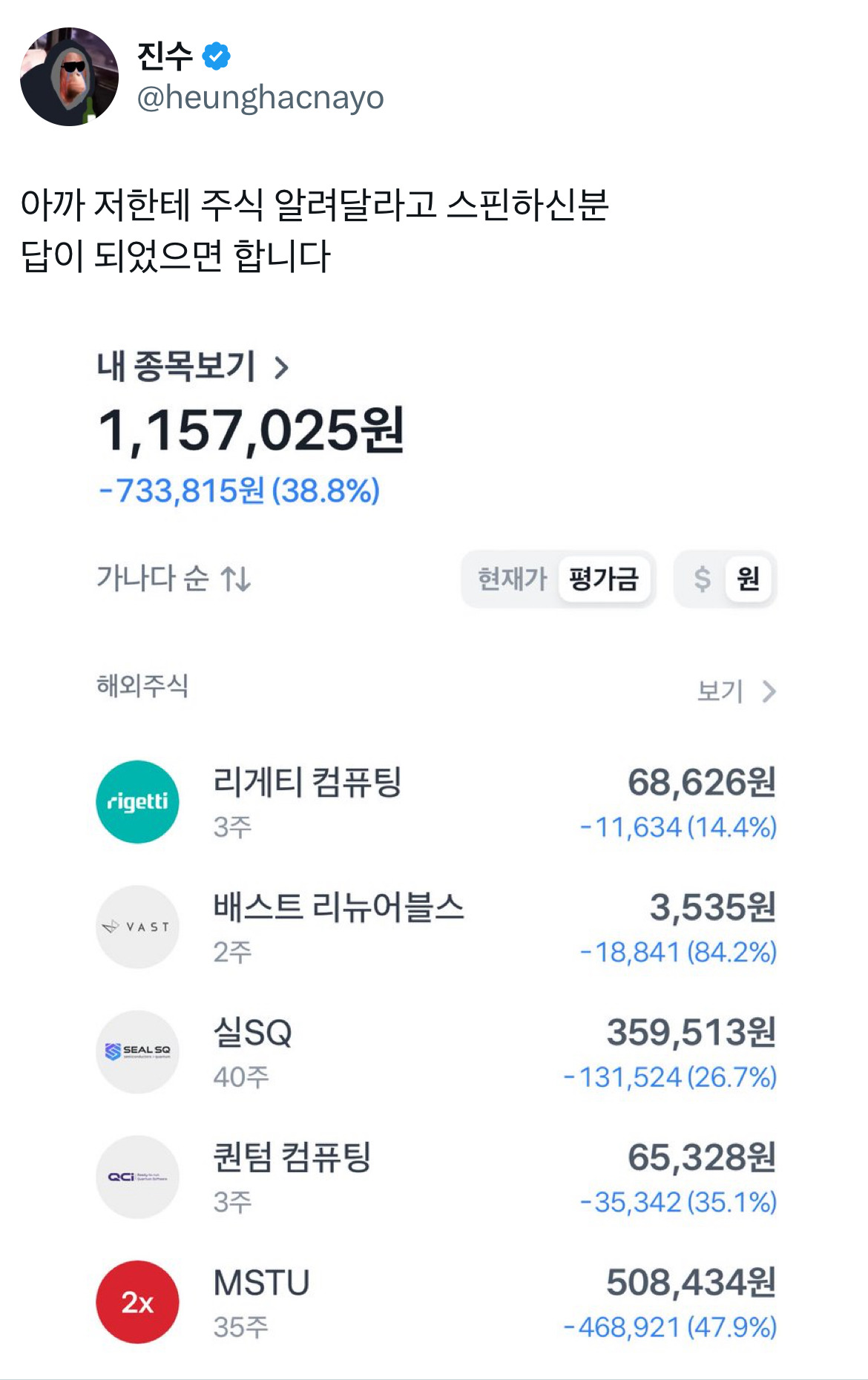Open the 진수 display name

tap(165, 56)
